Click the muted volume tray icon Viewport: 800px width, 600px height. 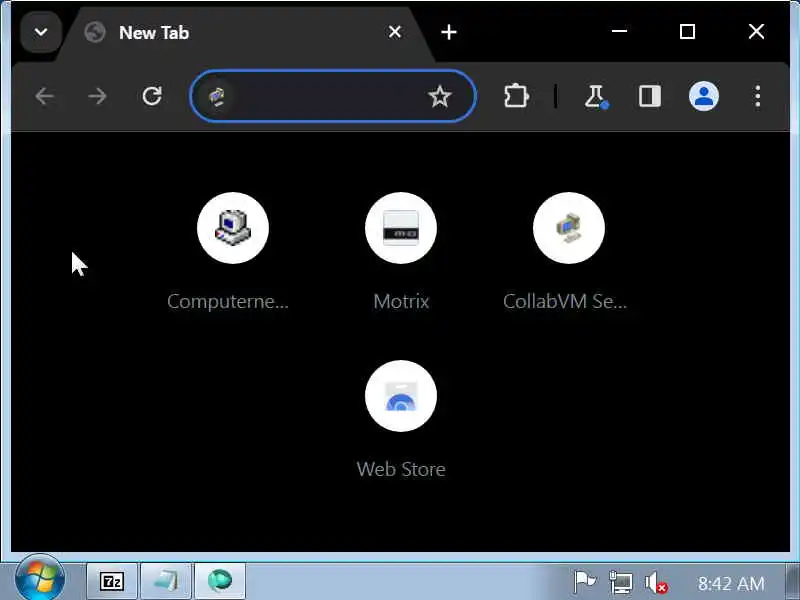pos(656,583)
